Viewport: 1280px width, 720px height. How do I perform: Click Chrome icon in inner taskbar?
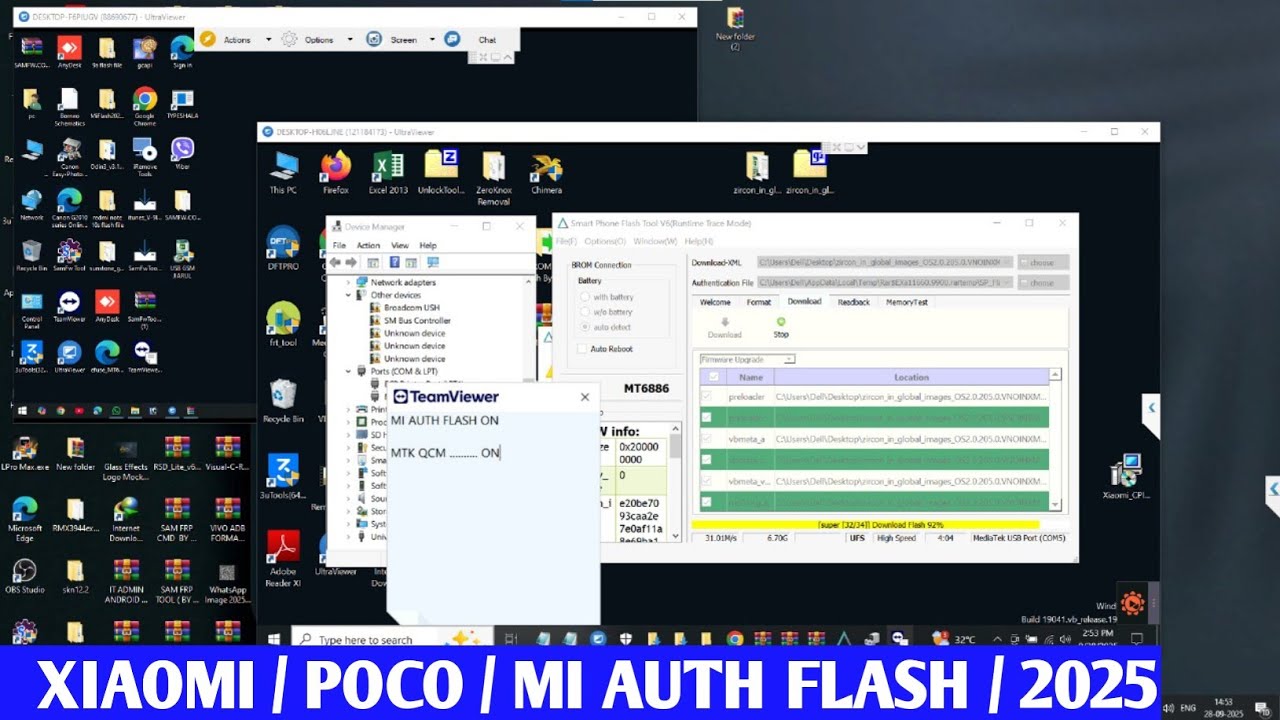tap(735, 638)
